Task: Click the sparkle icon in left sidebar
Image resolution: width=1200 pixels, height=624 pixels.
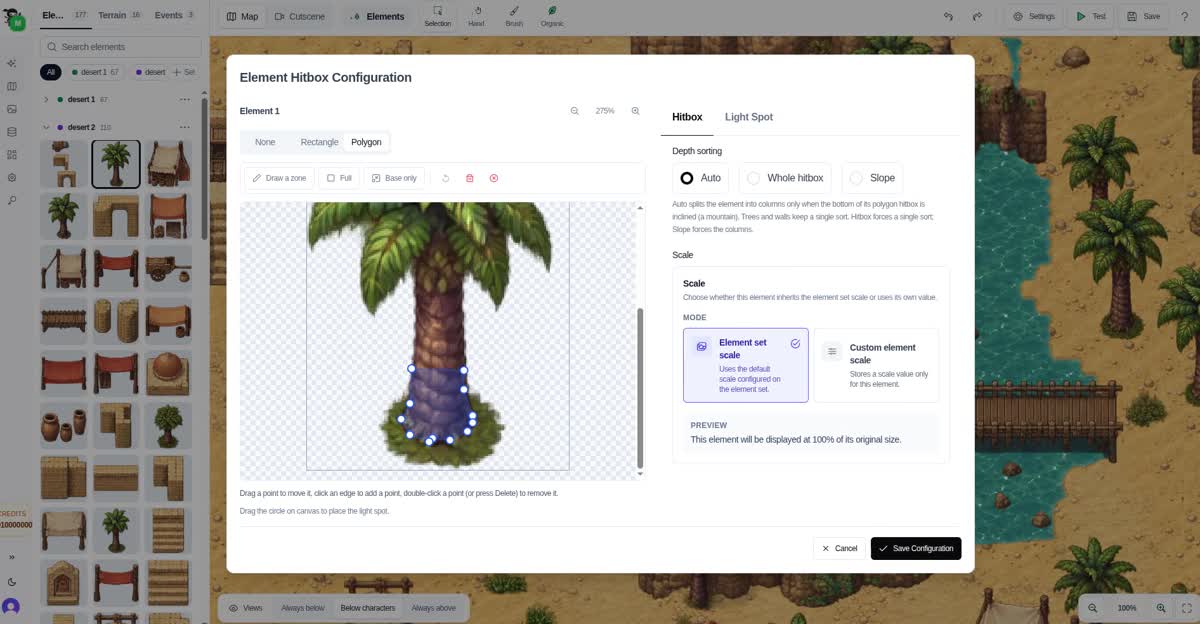Action: point(12,63)
